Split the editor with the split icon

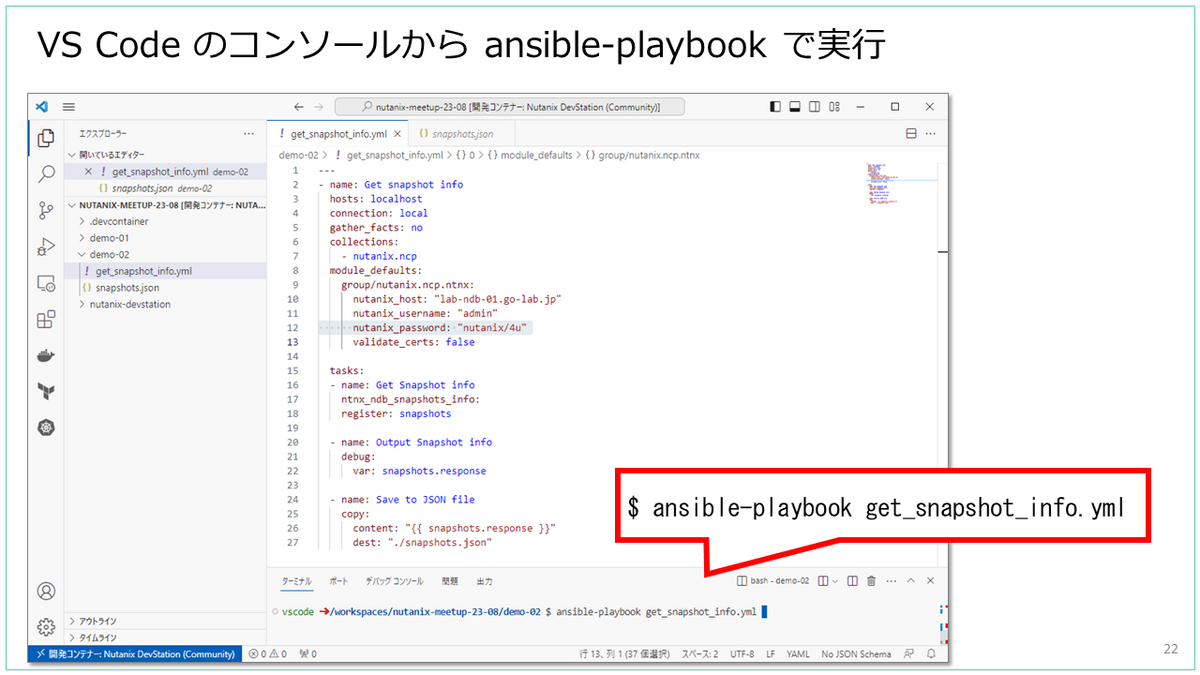coord(911,133)
